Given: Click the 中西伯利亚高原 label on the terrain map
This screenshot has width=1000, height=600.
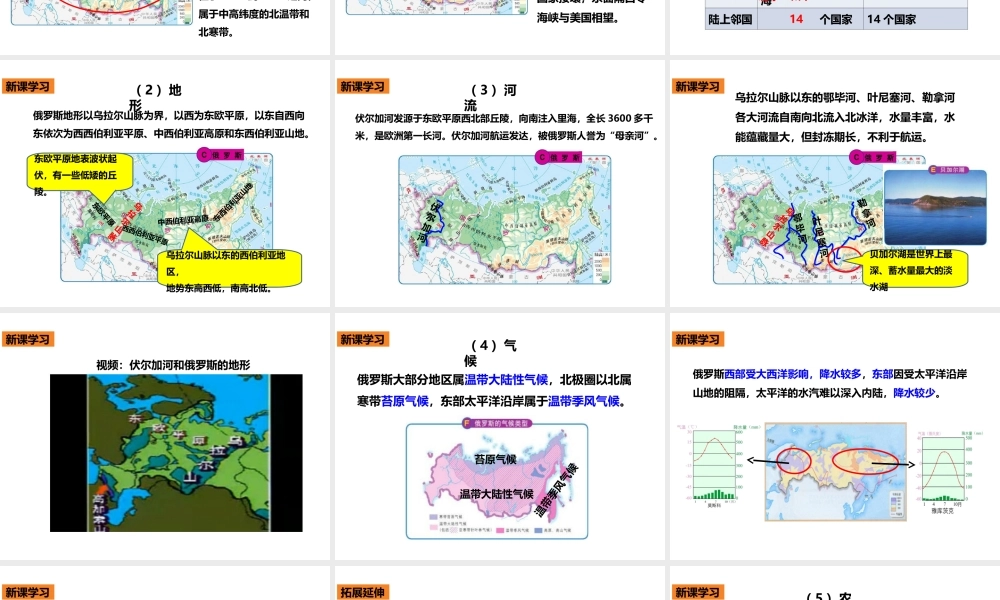Looking at the screenshot, I should tap(182, 221).
